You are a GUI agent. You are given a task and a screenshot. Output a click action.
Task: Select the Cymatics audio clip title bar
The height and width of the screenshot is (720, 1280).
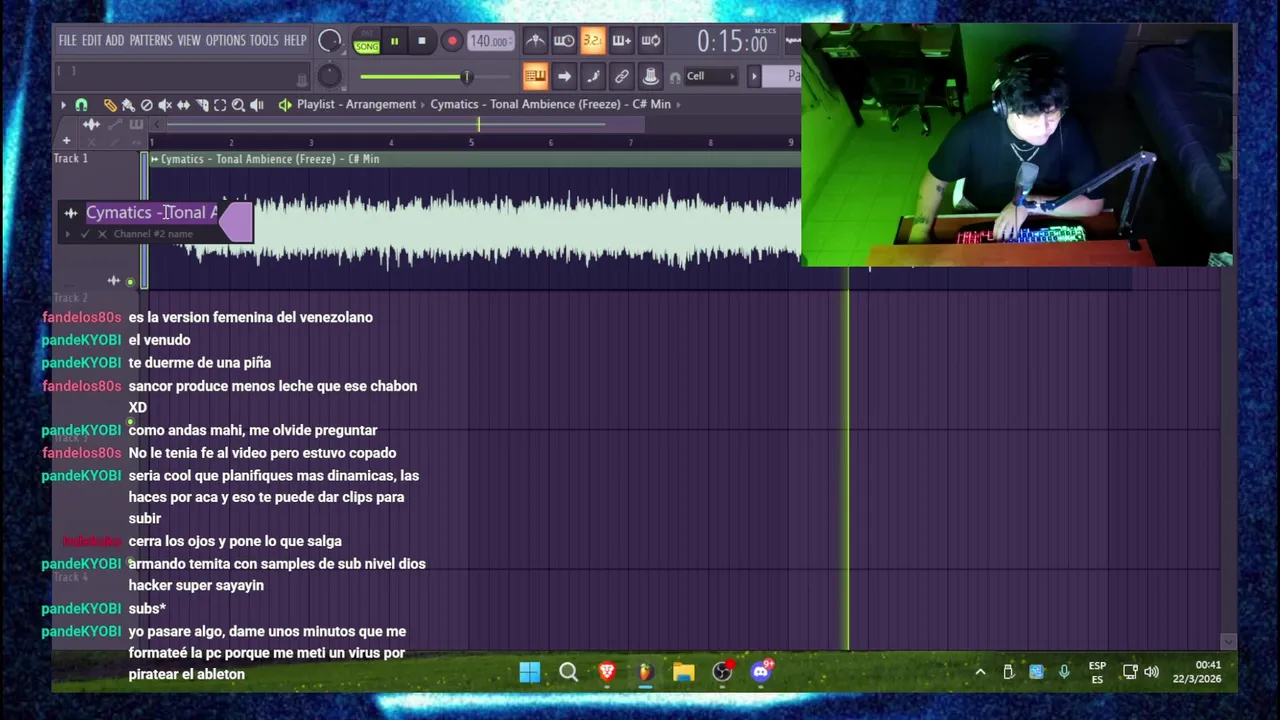coord(475,159)
